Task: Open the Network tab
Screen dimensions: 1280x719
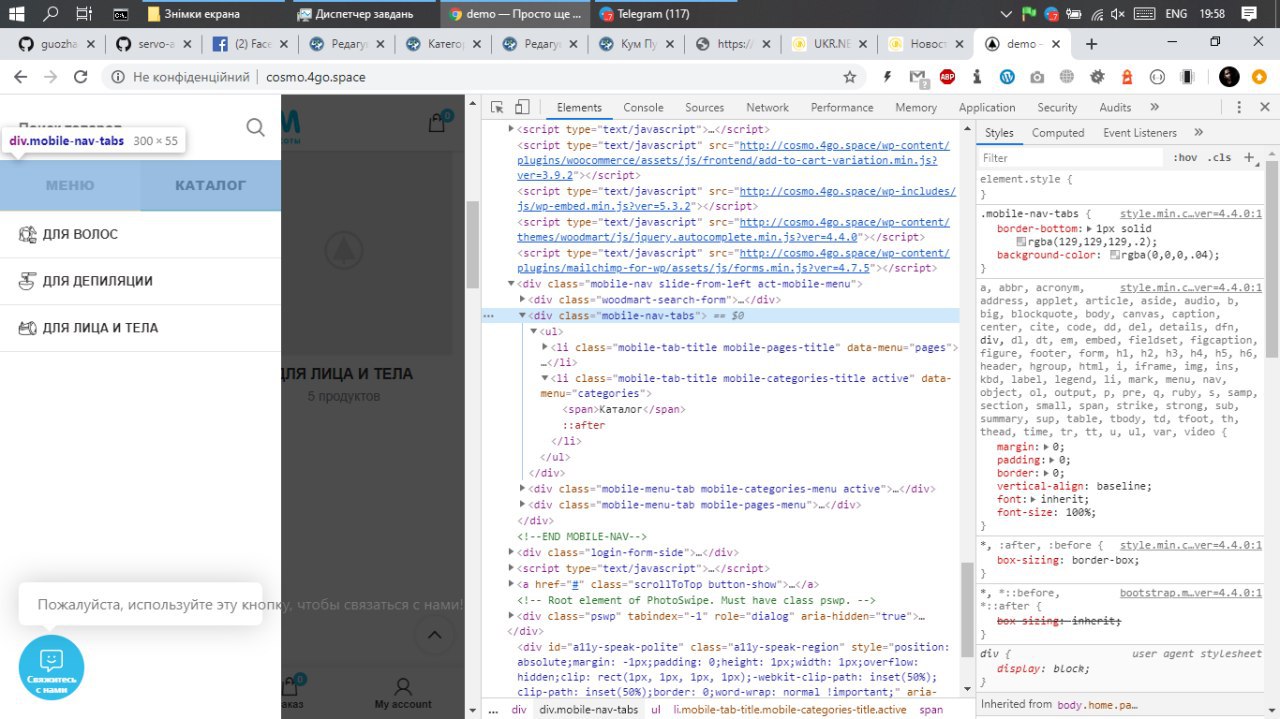Action: click(x=767, y=108)
